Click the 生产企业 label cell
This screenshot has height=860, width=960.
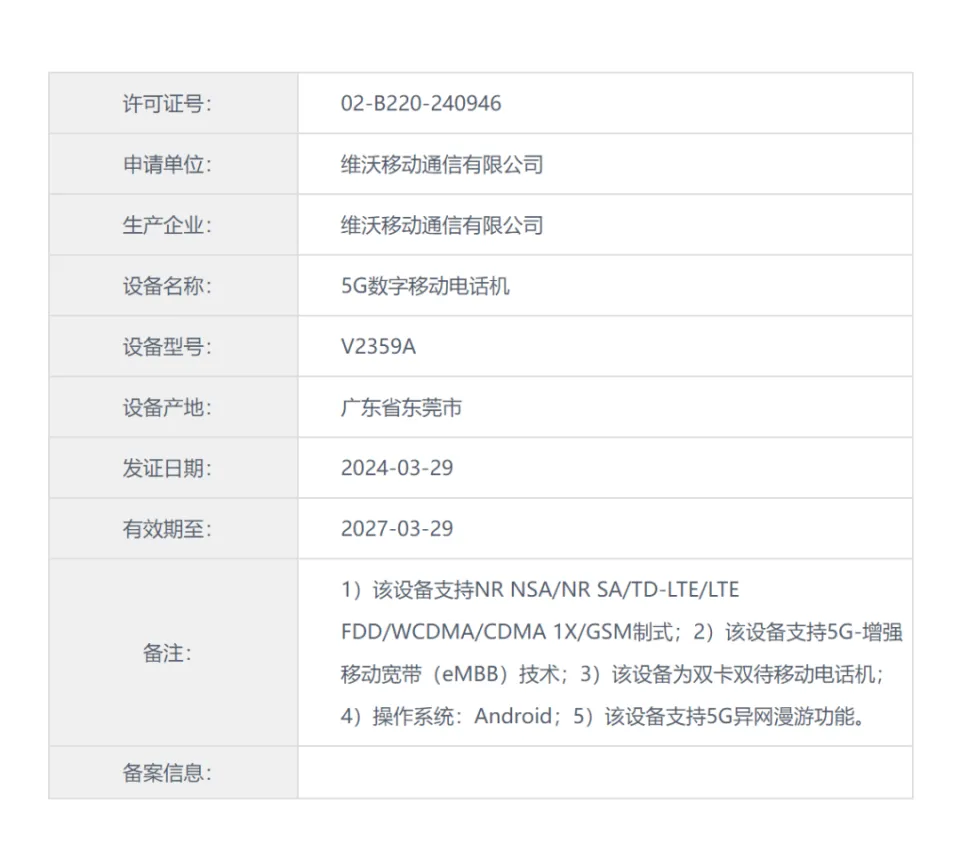coord(167,226)
